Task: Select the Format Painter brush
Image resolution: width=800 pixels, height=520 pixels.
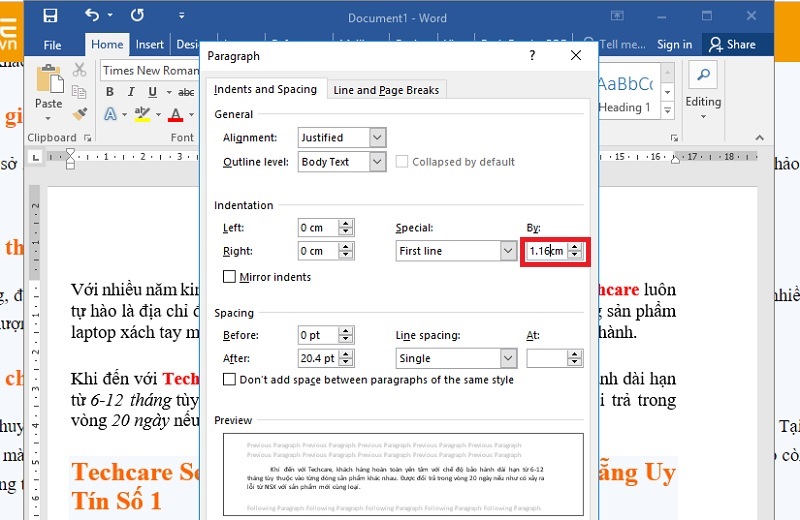Action: tap(79, 113)
